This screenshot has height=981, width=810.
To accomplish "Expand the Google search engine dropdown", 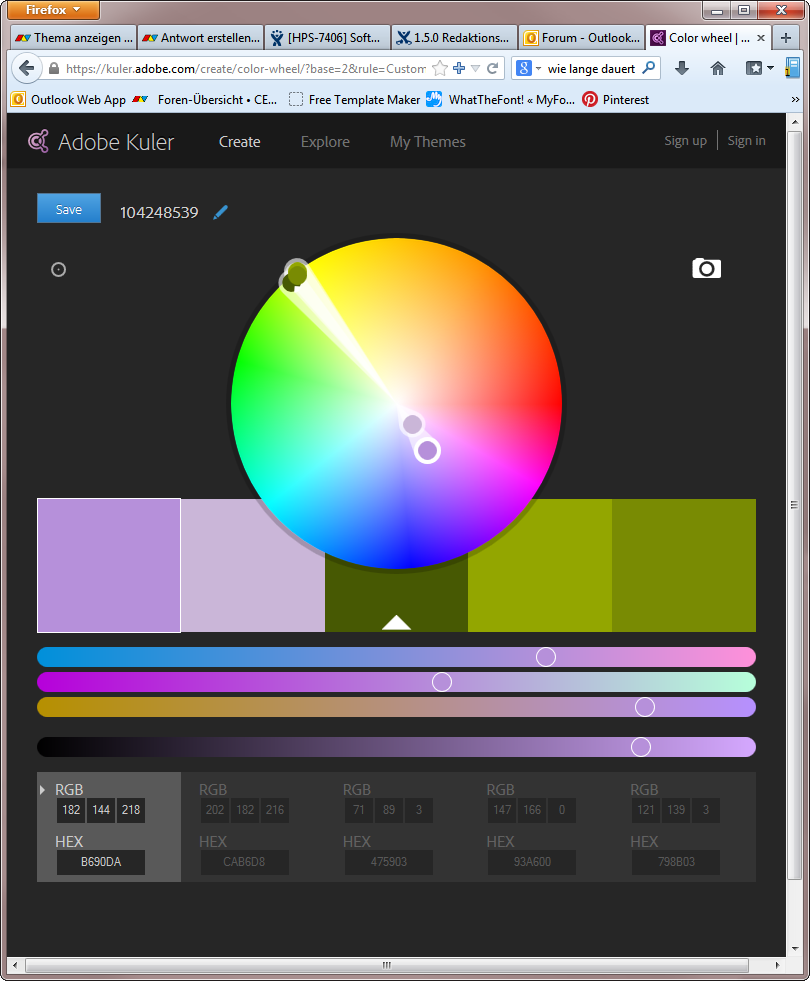I will [x=529, y=68].
